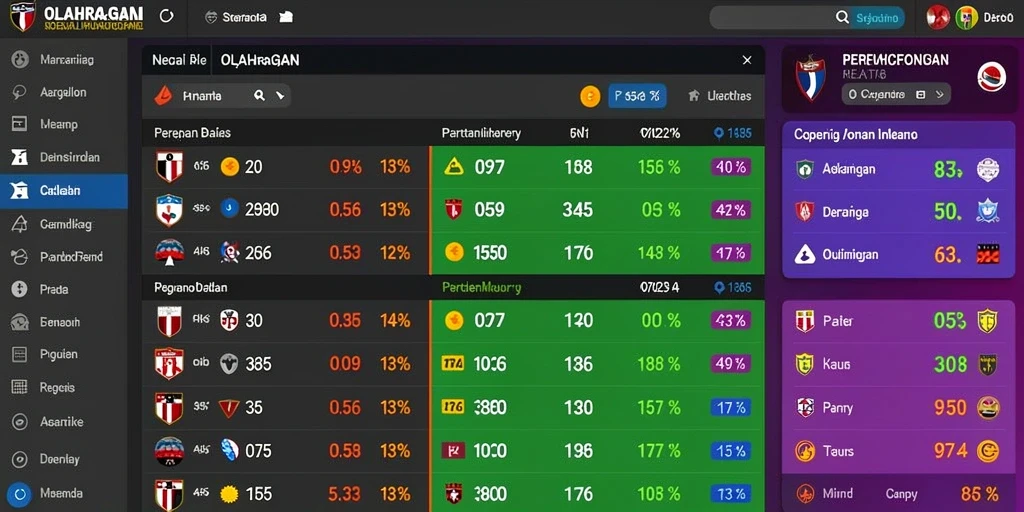Expand the Hnanta dropdown chevron

coord(280,96)
